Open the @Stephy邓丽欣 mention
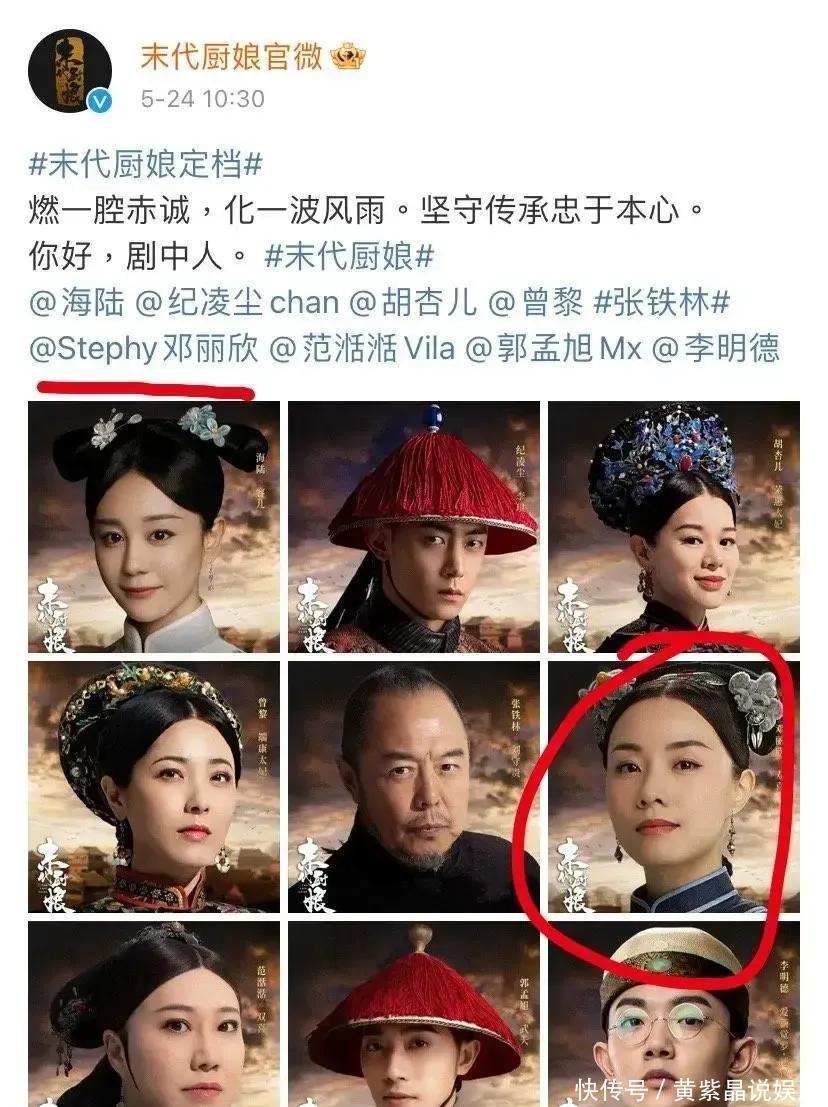This screenshot has height=1107, width=828. click(144, 349)
